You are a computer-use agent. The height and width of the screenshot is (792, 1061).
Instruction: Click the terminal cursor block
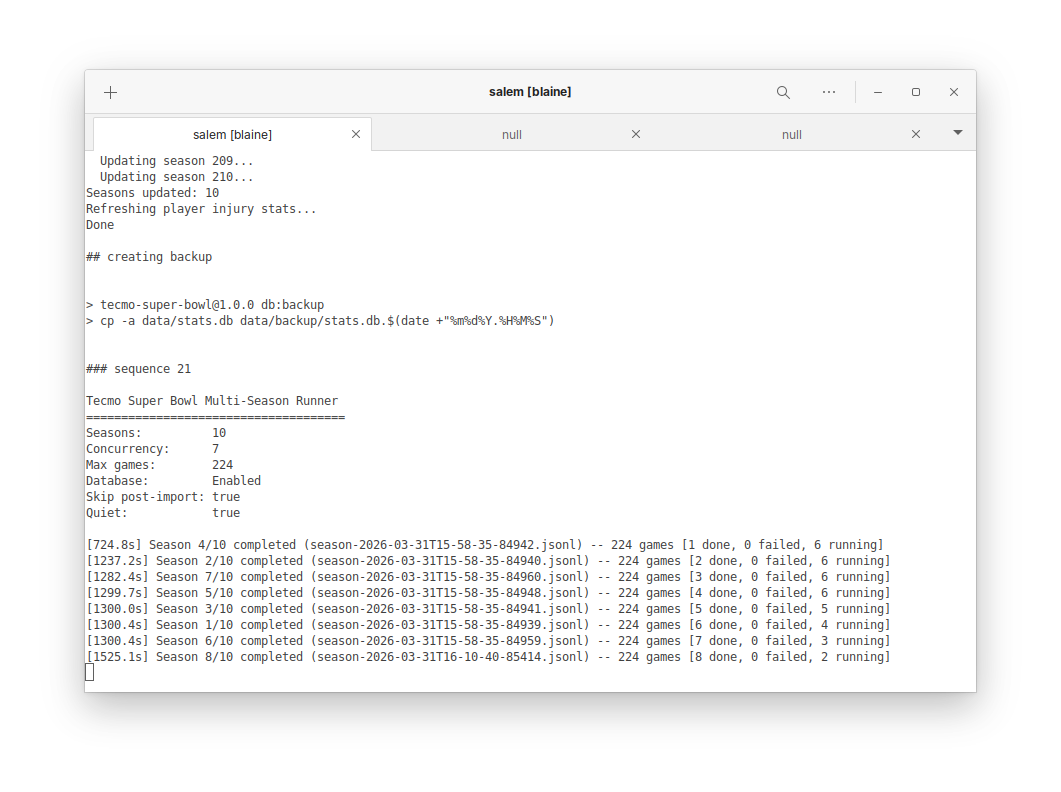pyautogui.click(x=89, y=672)
